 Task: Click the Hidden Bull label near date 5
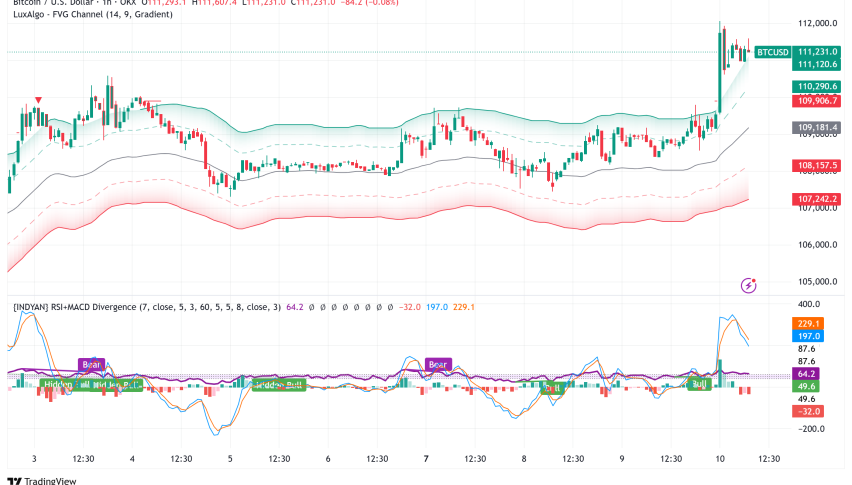pos(279,385)
